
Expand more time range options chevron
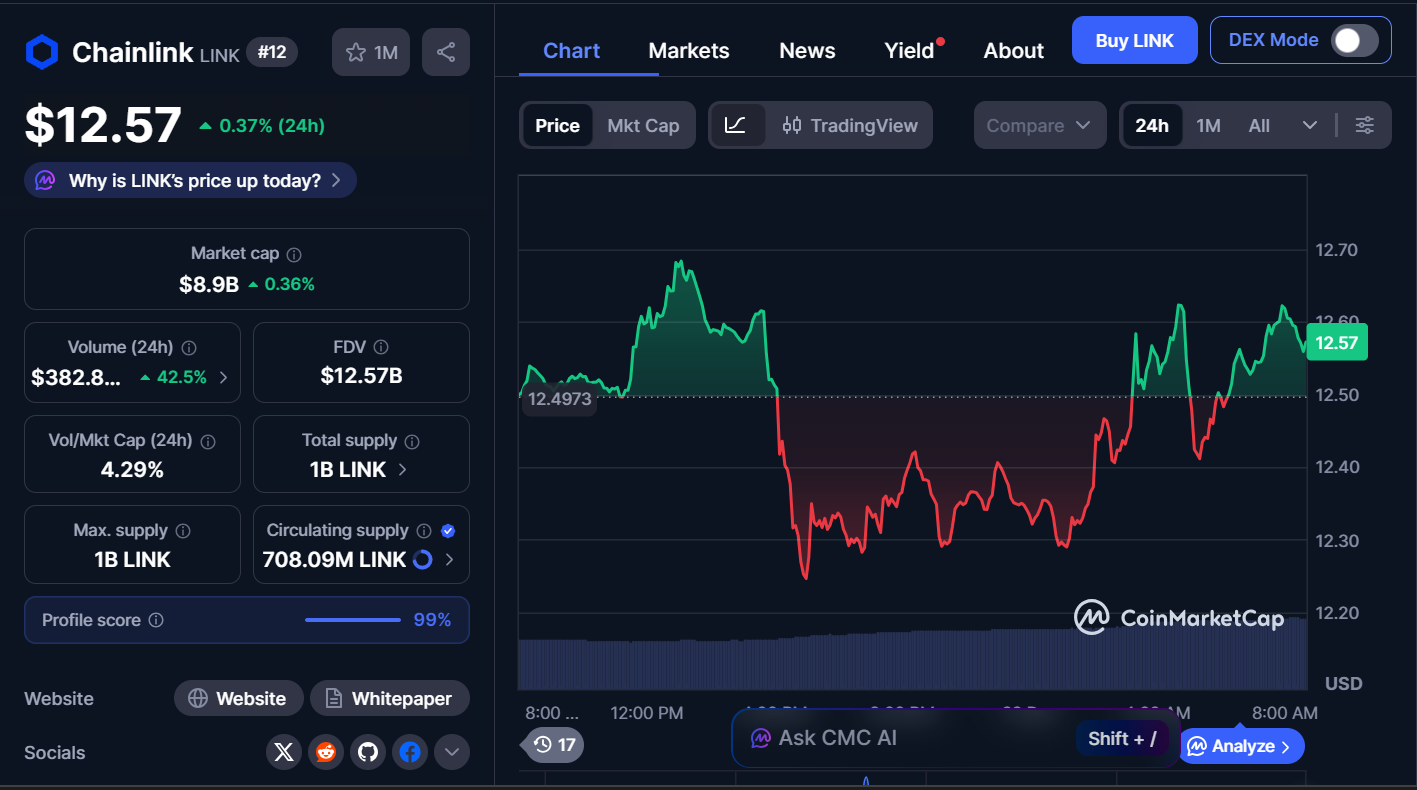(x=1309, y=125)
